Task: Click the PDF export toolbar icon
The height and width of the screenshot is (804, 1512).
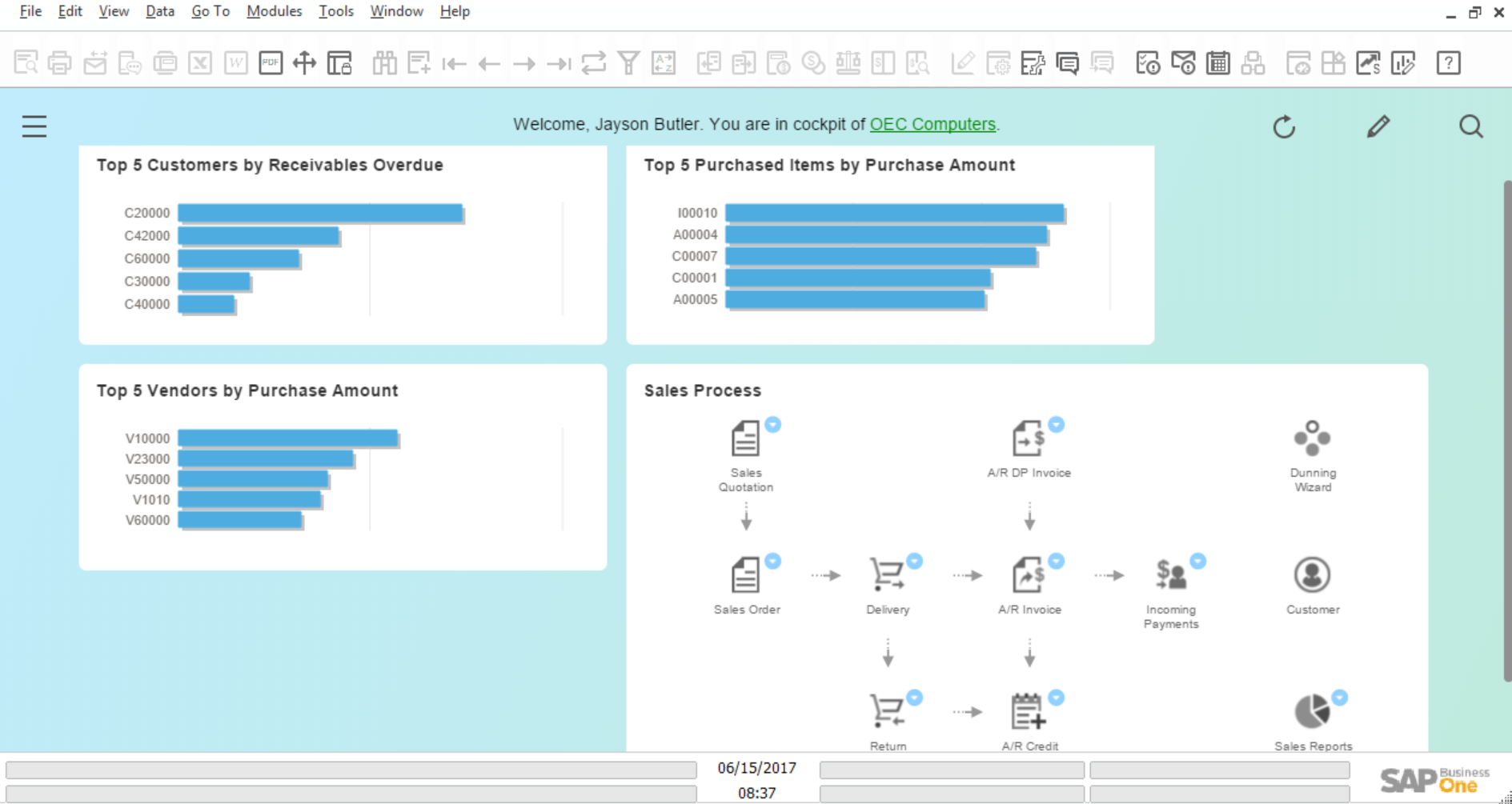Action: [271, 63]
